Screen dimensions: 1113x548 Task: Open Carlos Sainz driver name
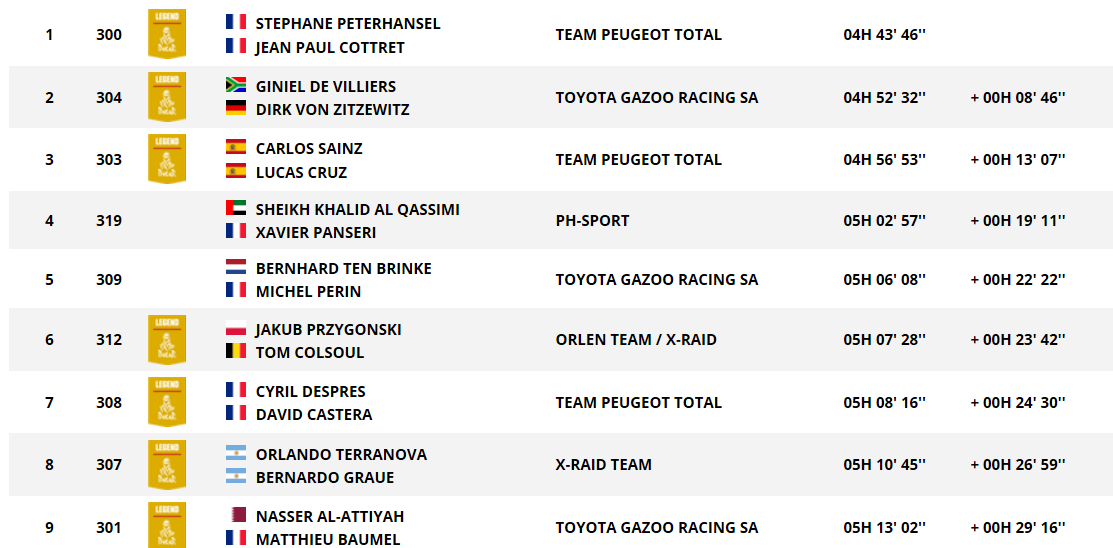click(309, 148)
